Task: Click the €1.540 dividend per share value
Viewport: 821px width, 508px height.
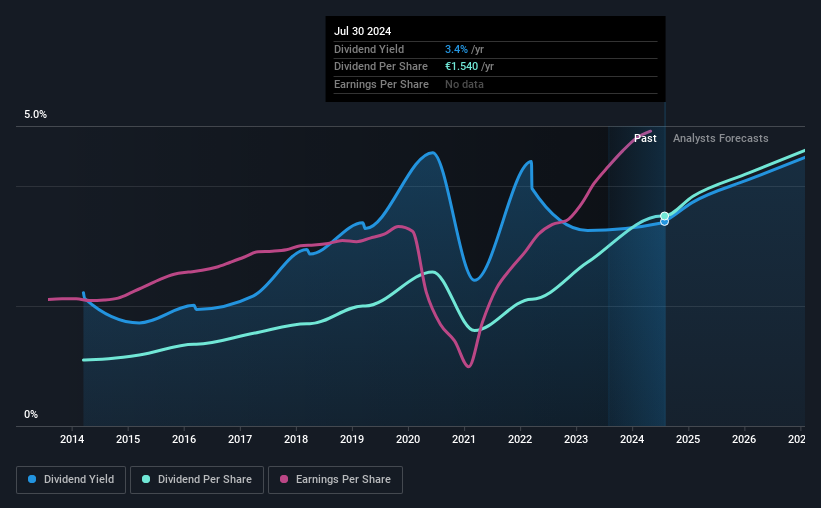Action: click(x=461, y=67)
